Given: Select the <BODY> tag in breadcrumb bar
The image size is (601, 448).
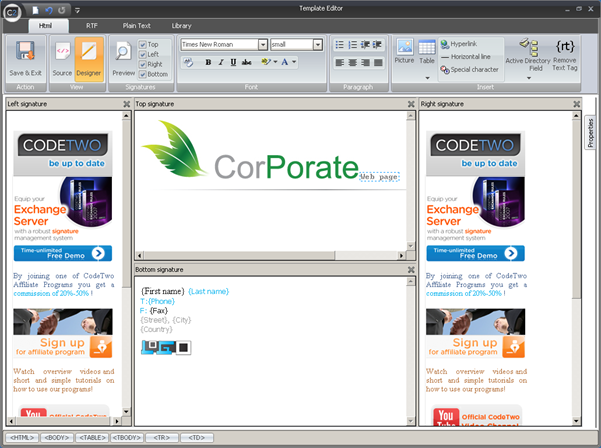Looking at the screenshot, I should [57, 438].
